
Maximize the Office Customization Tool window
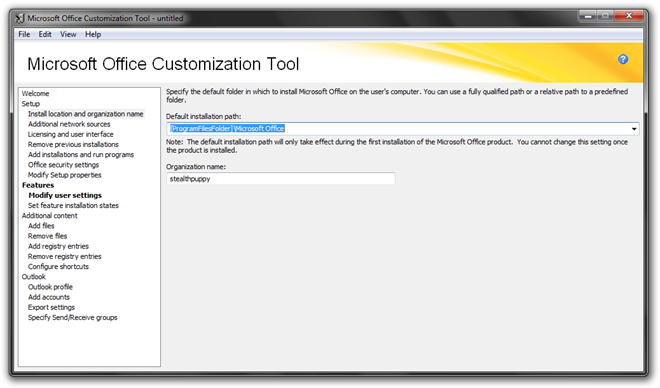[x=605, y=16]
